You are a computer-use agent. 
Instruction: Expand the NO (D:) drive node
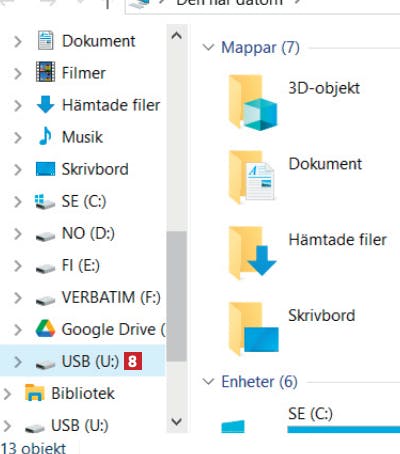pyautogui.click(x=18, y=234)
